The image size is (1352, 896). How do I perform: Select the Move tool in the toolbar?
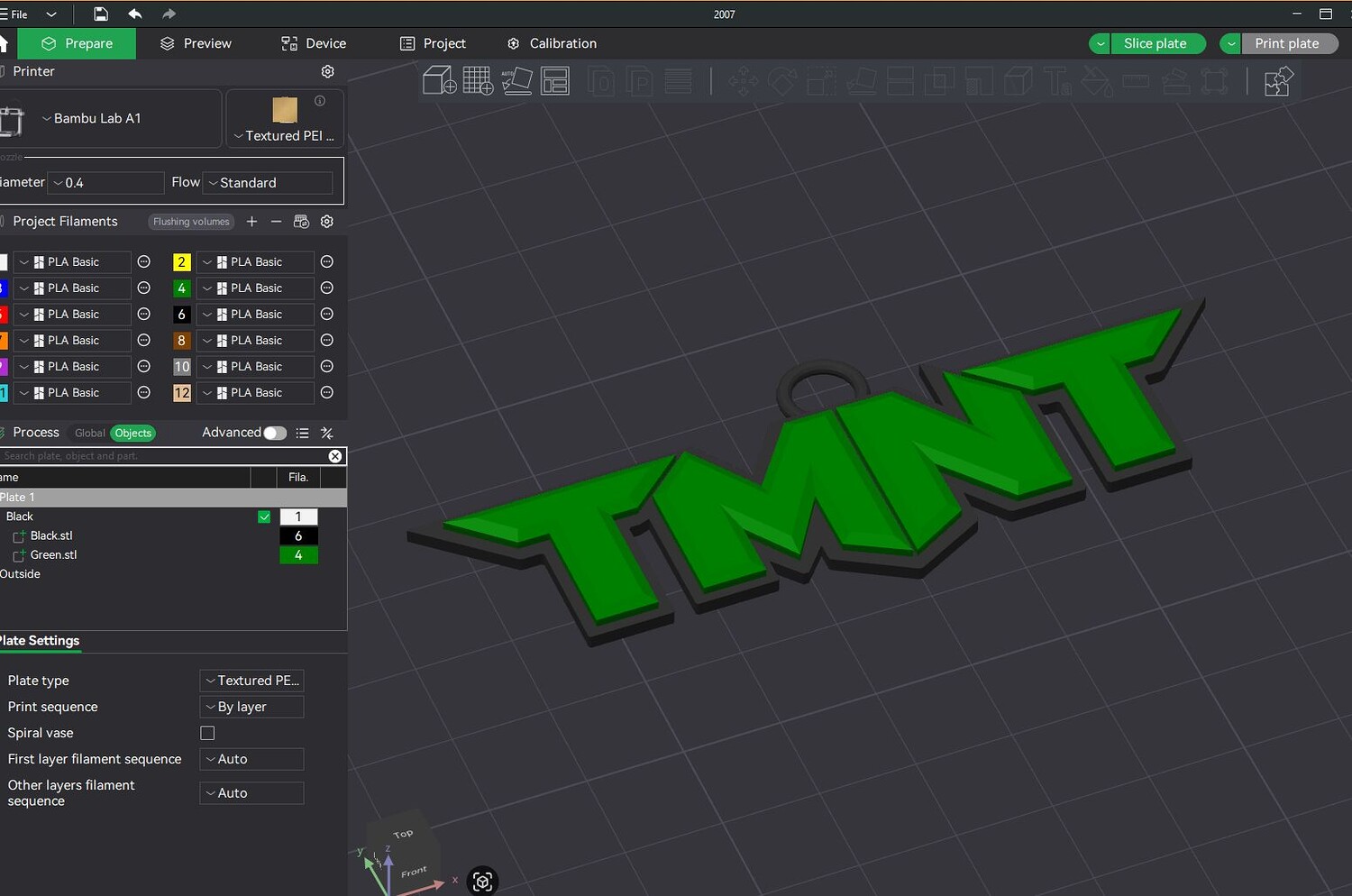pos(743,82)
